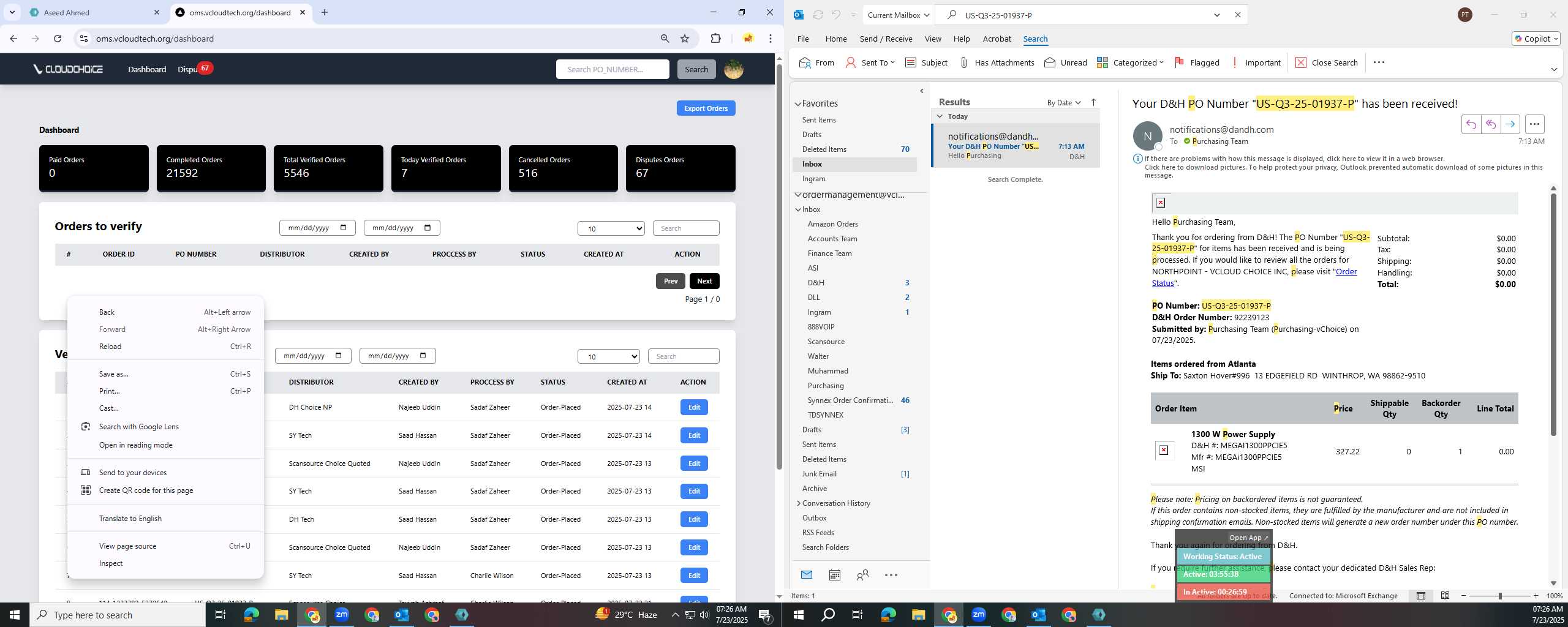Image resolution: width=1568 pixels, height=627 pixels.
Task: Open By Date sort dropdown in Results
Action: click(1064, 102)
